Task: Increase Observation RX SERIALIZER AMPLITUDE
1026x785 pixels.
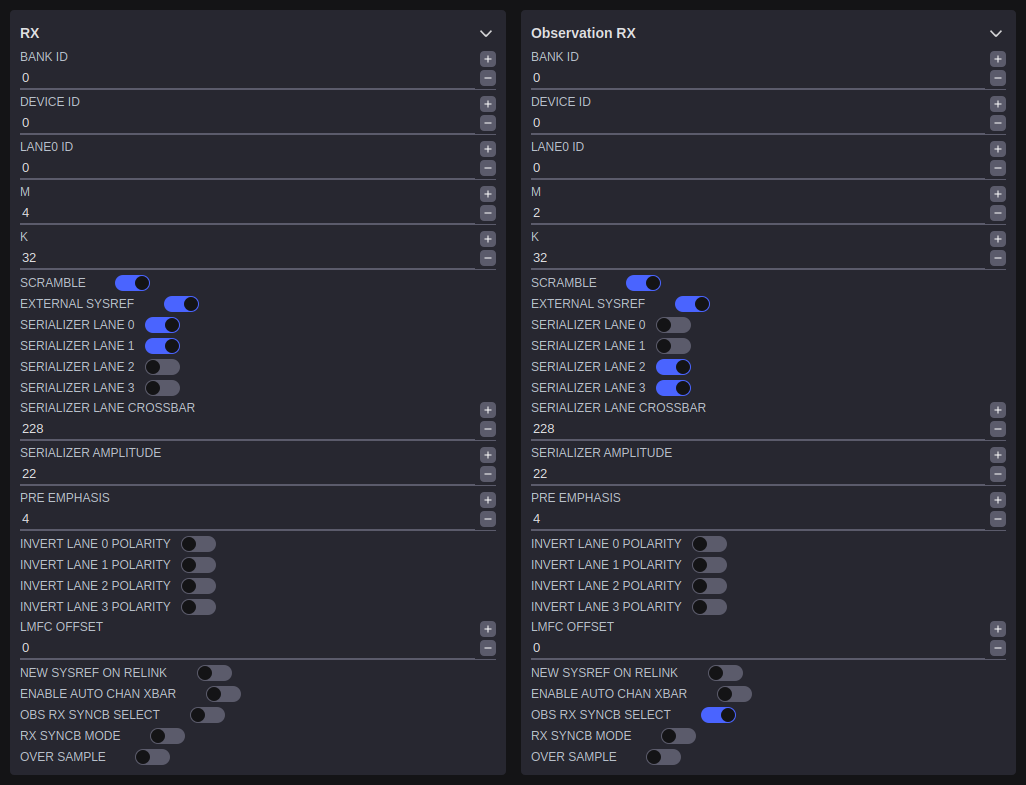Action: tap(997, 455)
